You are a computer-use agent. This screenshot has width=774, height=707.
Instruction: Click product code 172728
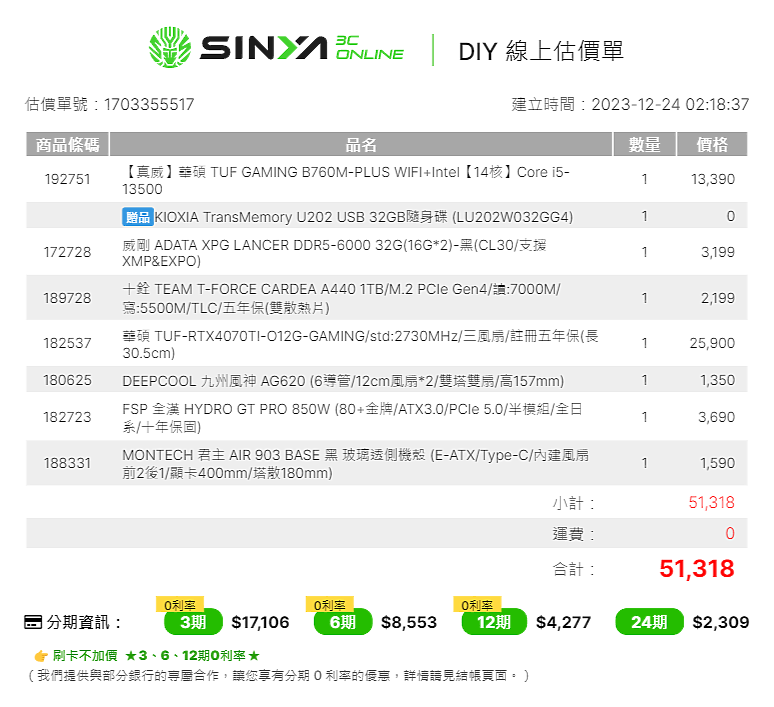pyautogui.click(x=68, y=252)
